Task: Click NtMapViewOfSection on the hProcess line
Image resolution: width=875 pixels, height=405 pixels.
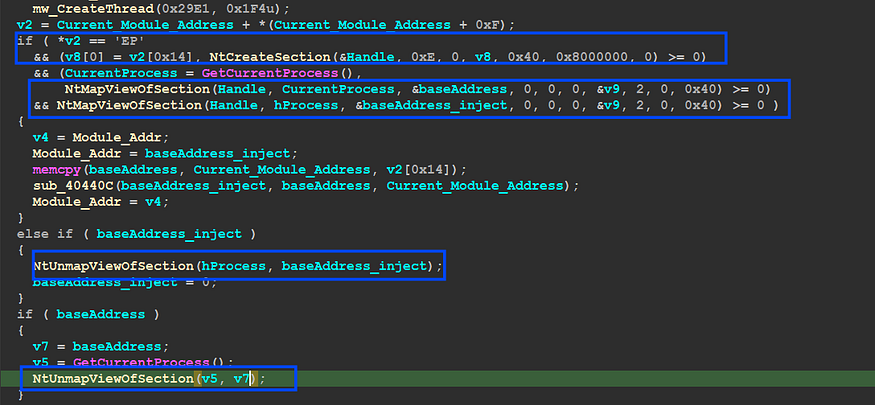Action: coord(128,105)
